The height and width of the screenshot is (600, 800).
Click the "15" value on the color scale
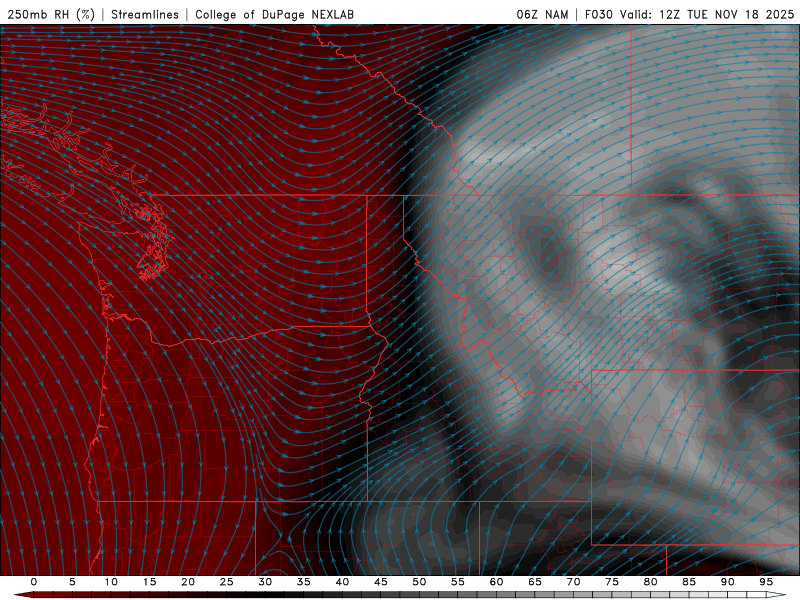tap(149, 582)
